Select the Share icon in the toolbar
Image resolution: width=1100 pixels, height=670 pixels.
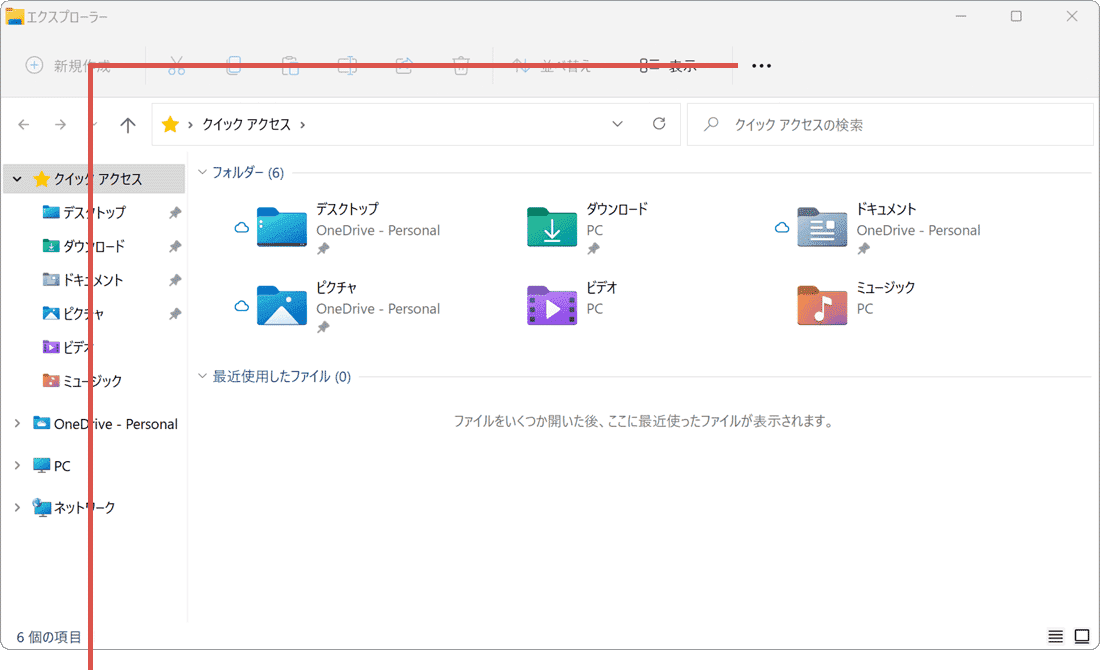pos(404,65)
